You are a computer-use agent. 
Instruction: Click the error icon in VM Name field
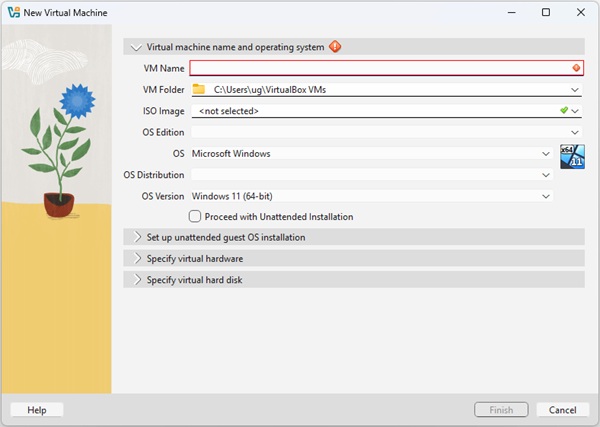[576, 68]
